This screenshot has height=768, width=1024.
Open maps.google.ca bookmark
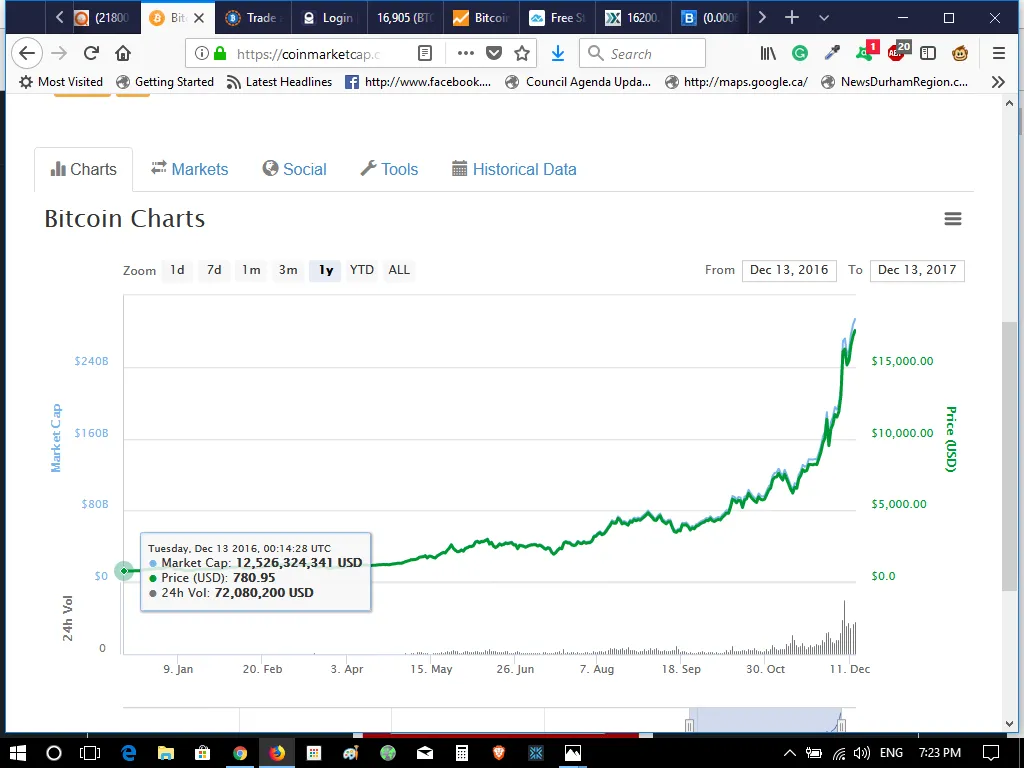tap(736, 82)
